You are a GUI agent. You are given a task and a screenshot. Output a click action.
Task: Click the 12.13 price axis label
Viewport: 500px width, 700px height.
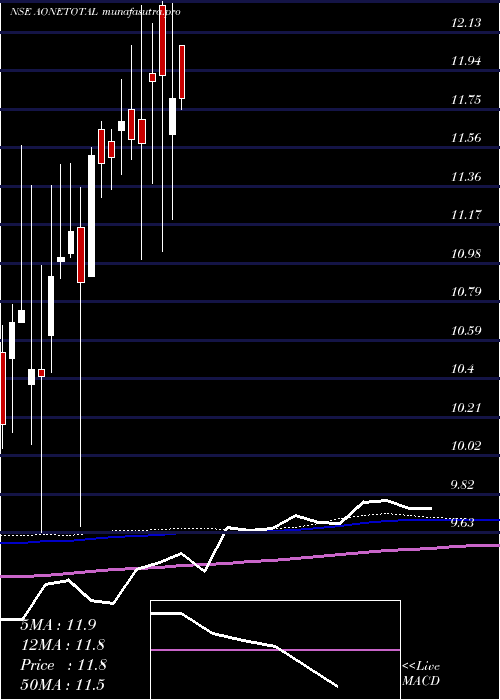466,22
